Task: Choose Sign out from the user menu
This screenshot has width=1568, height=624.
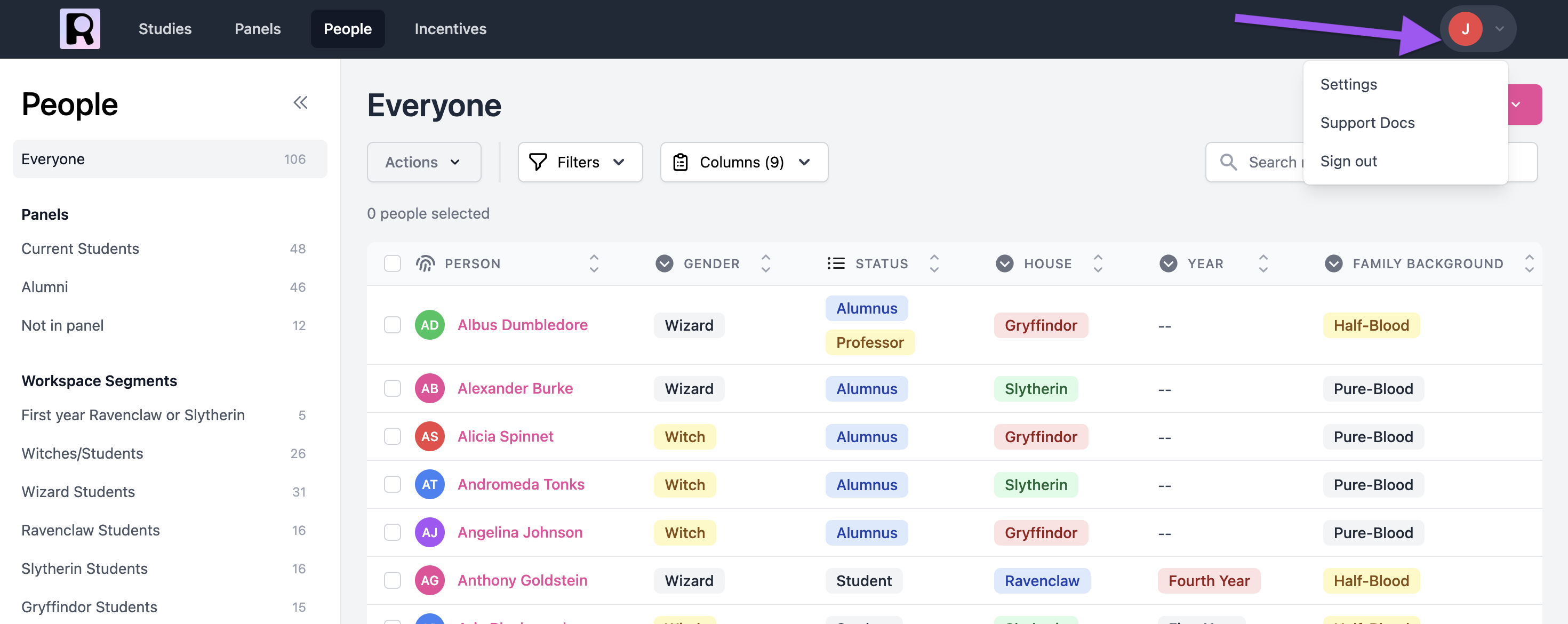Action: pyautogui.click(x=1348, y=161)
